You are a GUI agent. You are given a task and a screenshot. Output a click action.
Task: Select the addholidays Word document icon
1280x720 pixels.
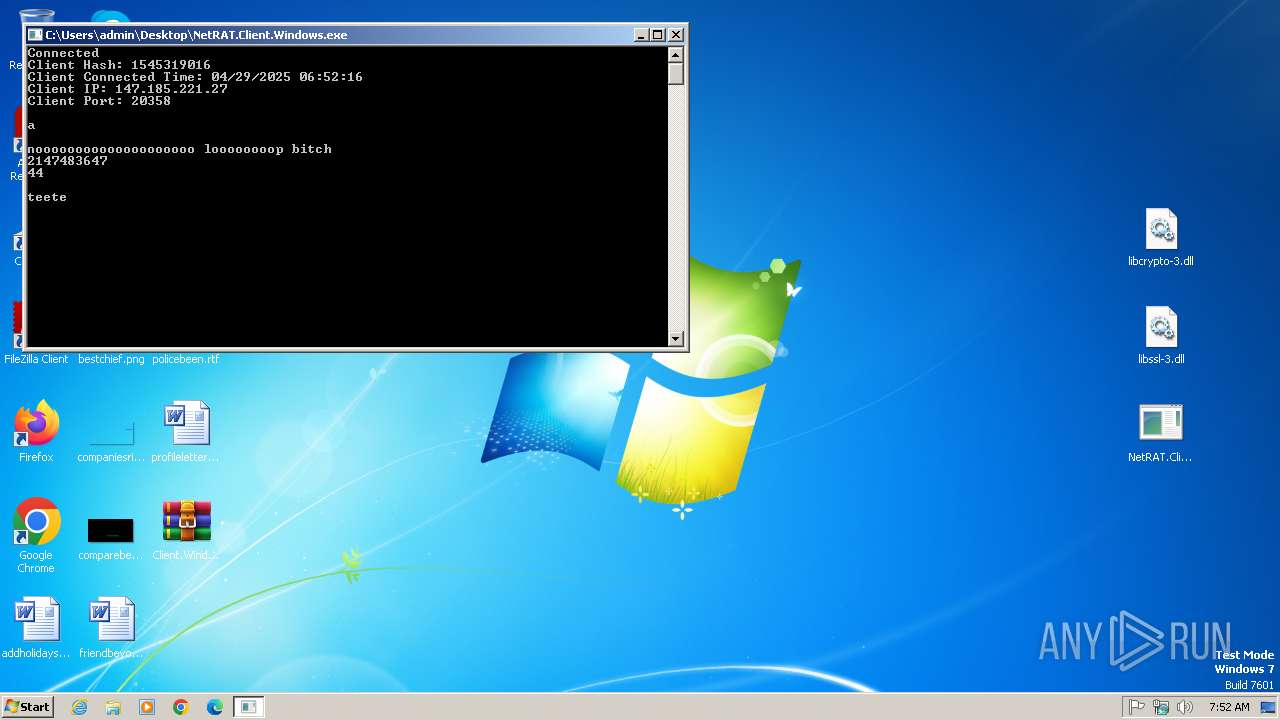pyautogui.click(x=36, y=628)
